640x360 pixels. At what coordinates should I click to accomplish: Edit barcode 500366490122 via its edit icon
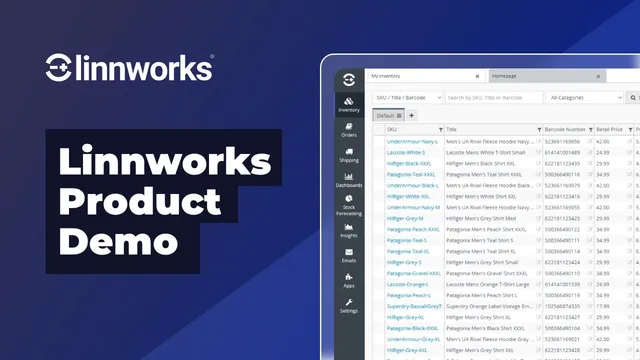590,229
